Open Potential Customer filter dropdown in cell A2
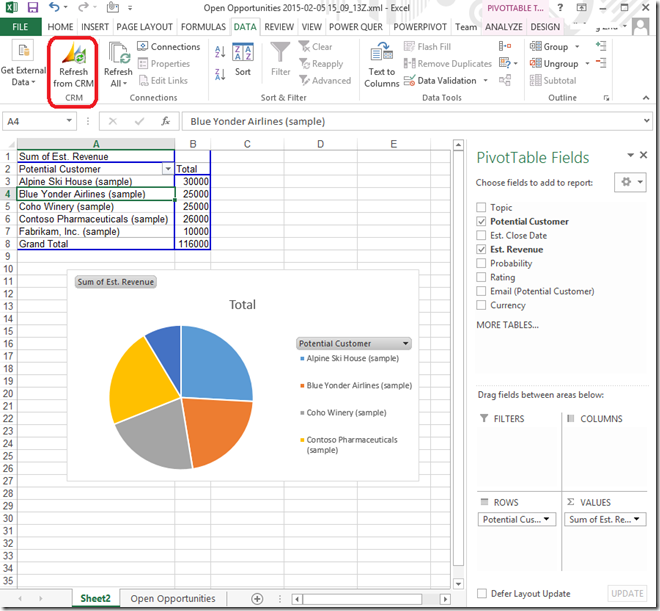Screen dimensions: 660x611 [x=168, y=169]
